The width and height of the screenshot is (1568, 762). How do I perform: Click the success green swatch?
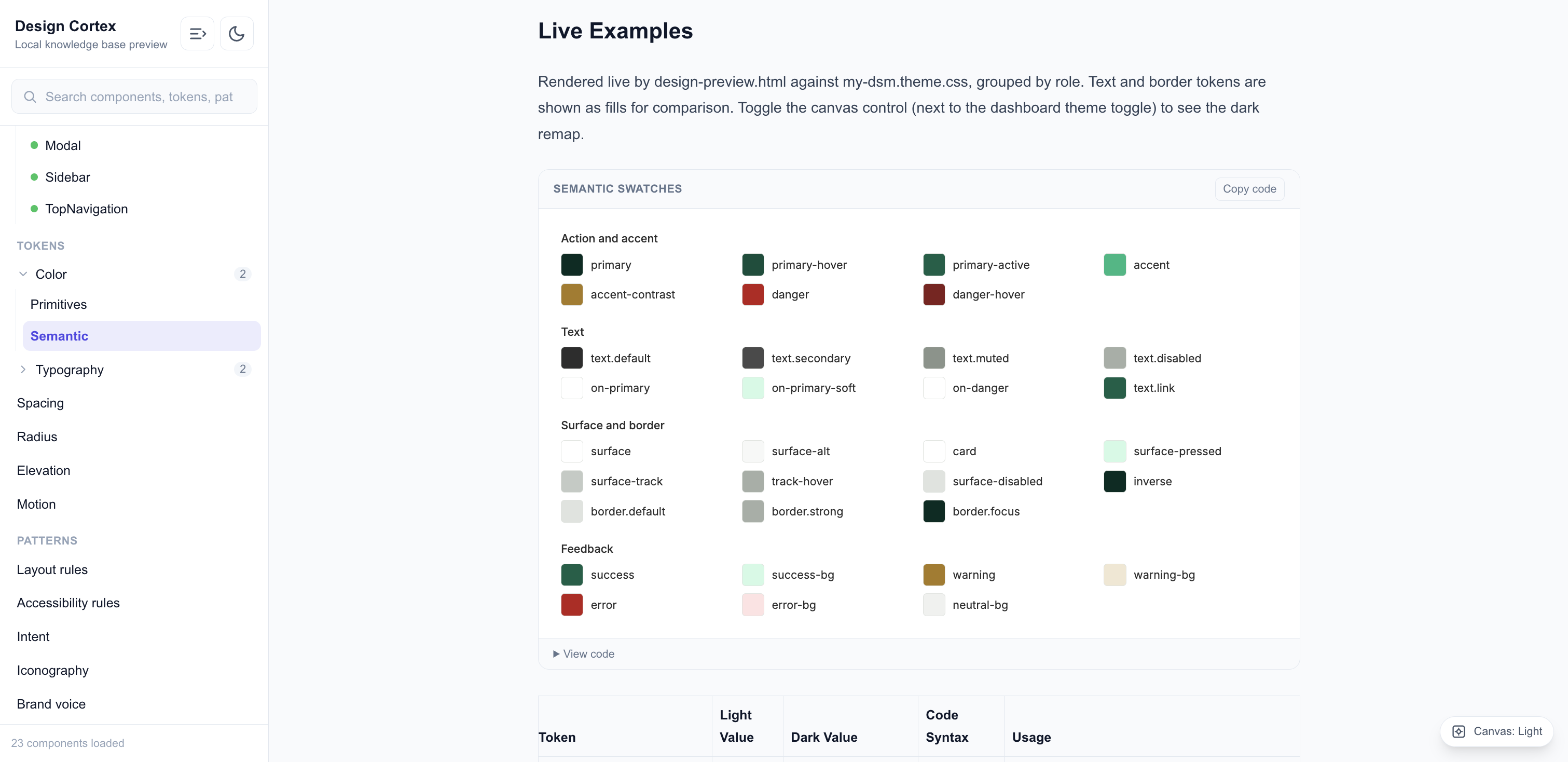click(x=572, y=575)
